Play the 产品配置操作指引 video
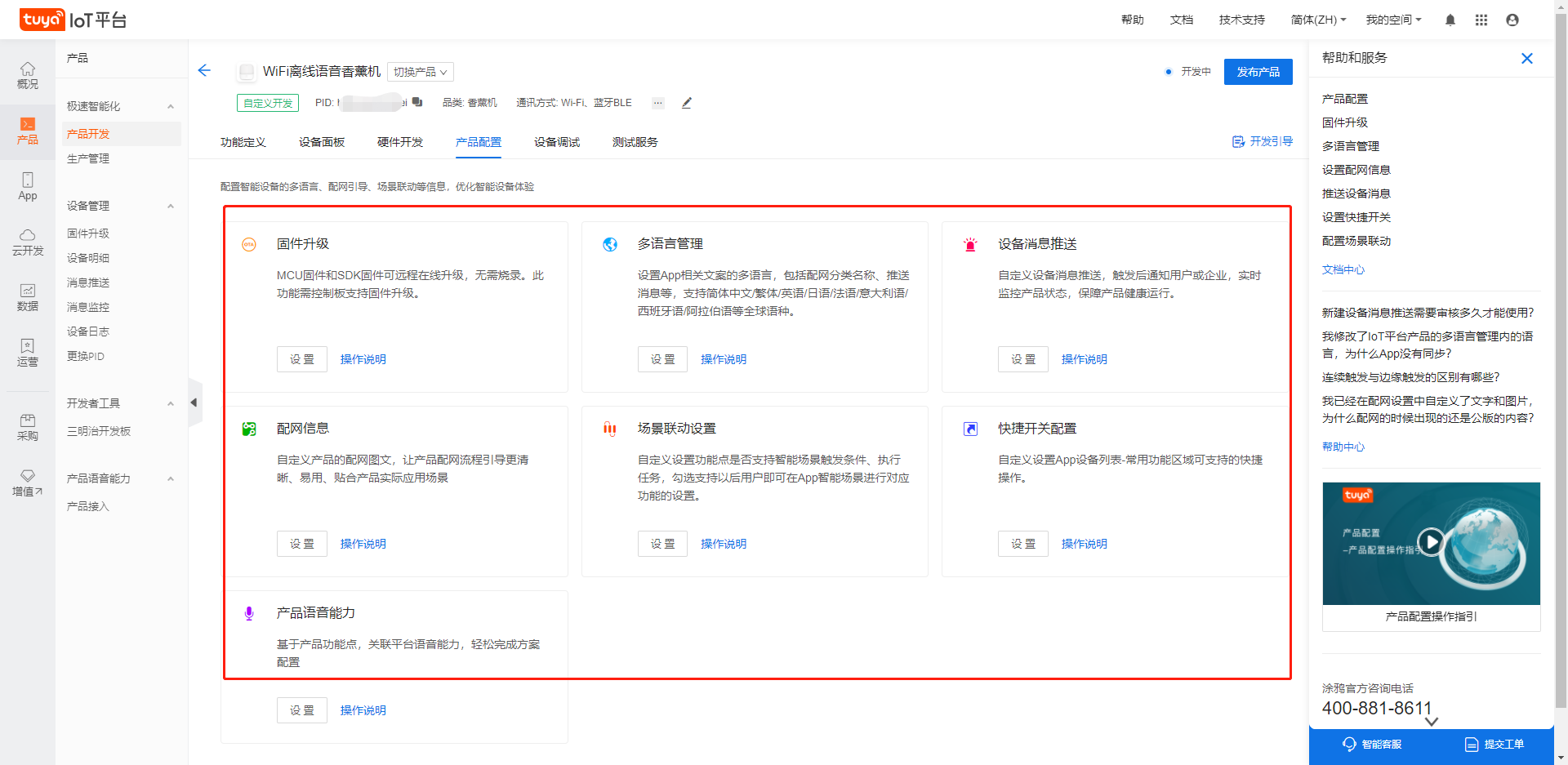1568x765 pixels. (1431, 542)
